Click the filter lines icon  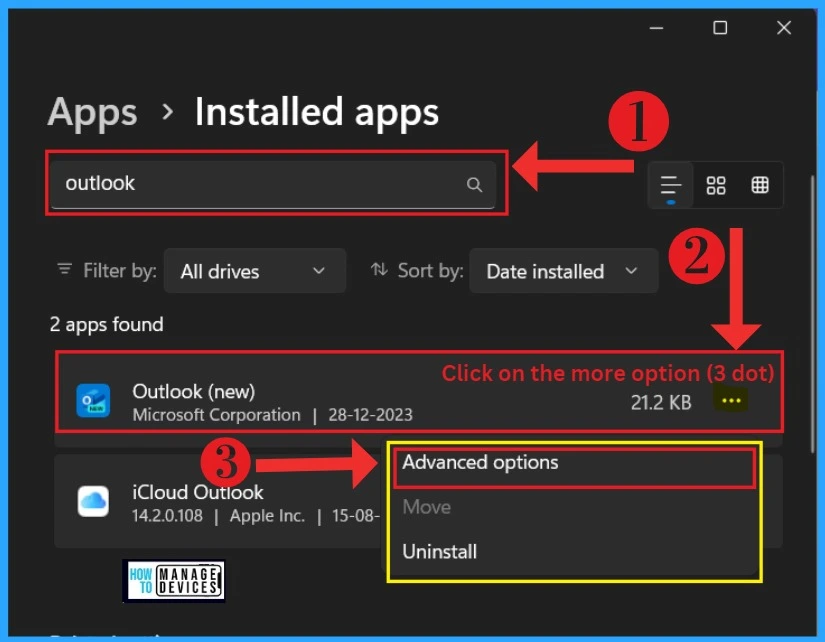64,269
